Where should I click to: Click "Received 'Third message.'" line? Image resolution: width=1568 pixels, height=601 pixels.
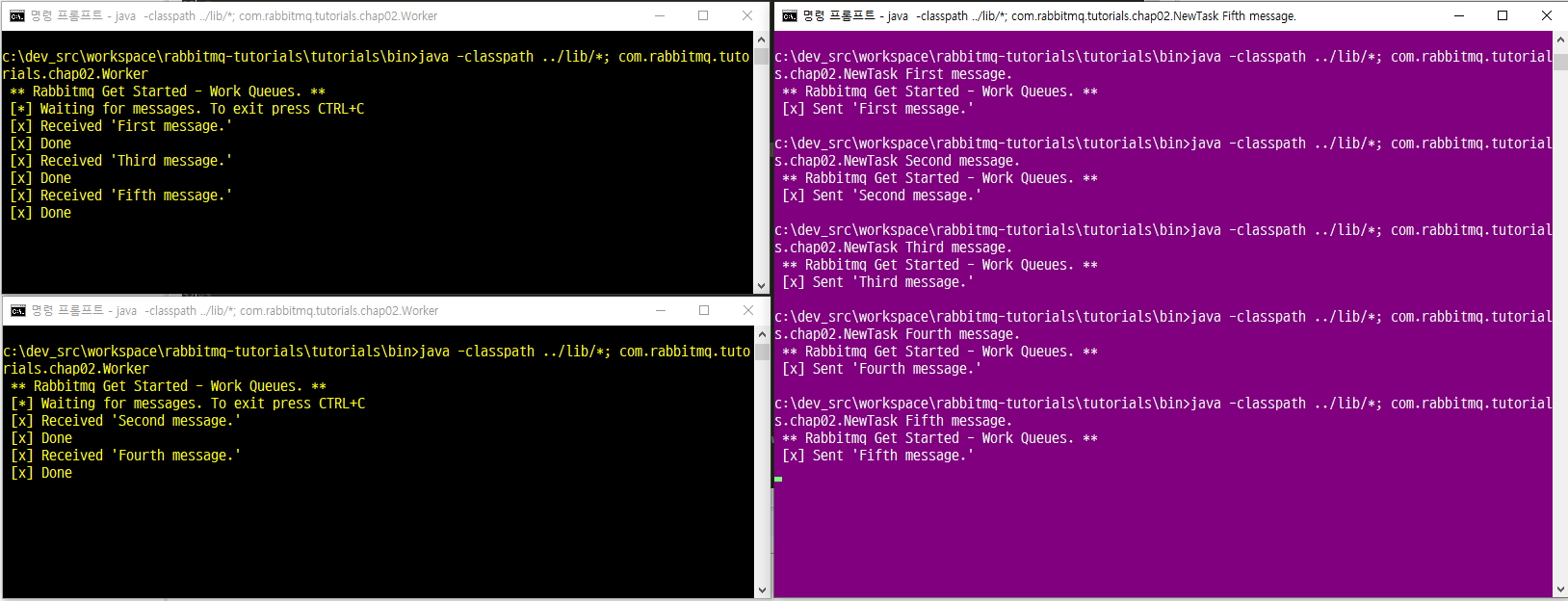(x=120, y=161)
